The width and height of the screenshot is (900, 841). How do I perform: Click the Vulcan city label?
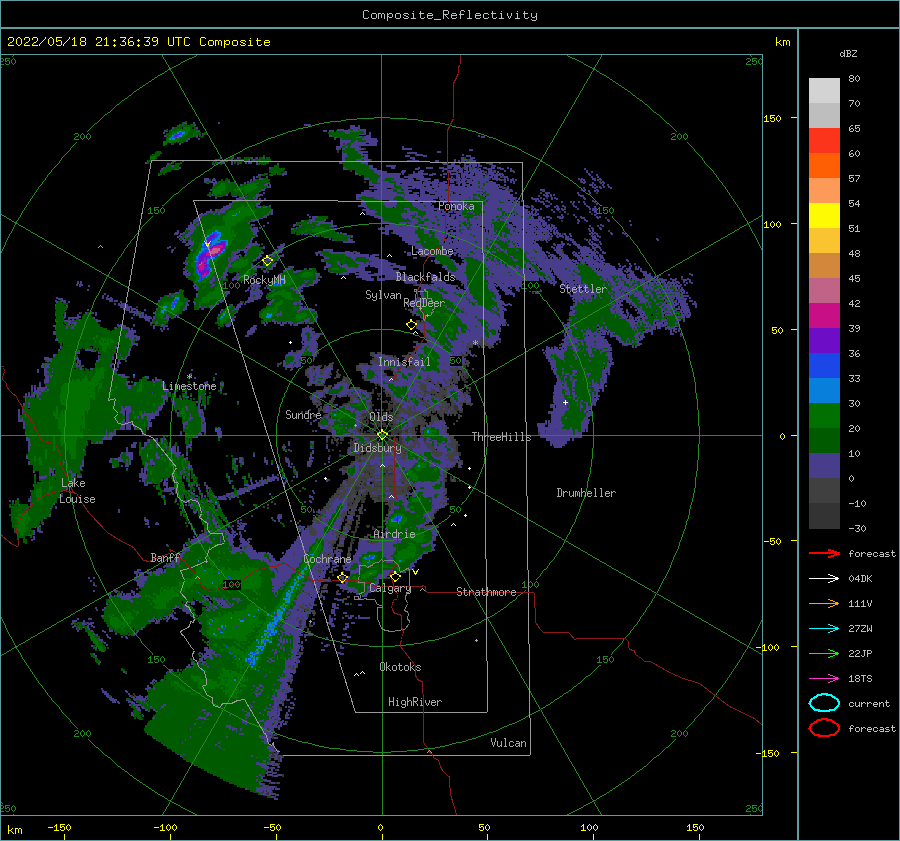[x=508, y=743]
